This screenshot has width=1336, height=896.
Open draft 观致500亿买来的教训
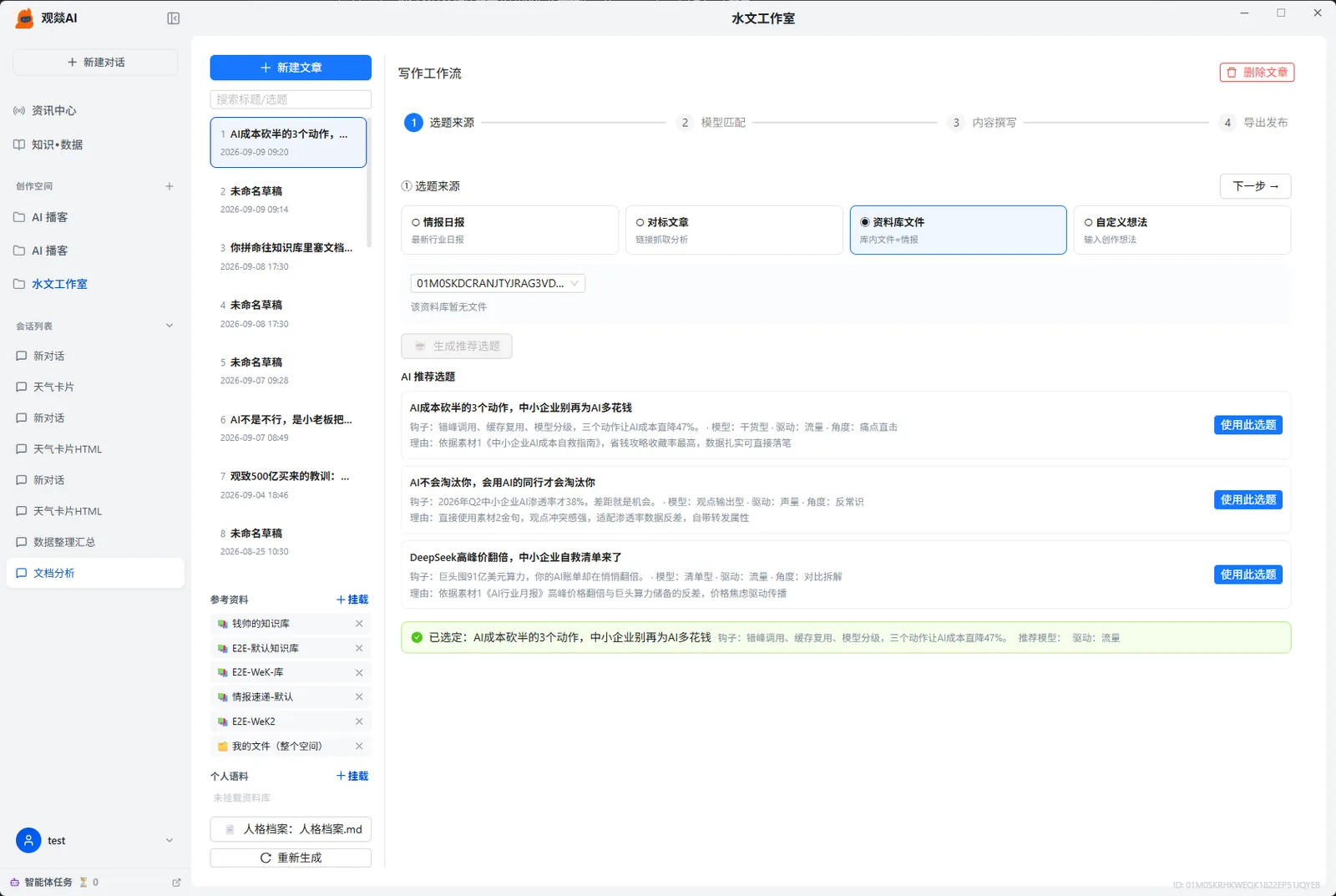288,484
